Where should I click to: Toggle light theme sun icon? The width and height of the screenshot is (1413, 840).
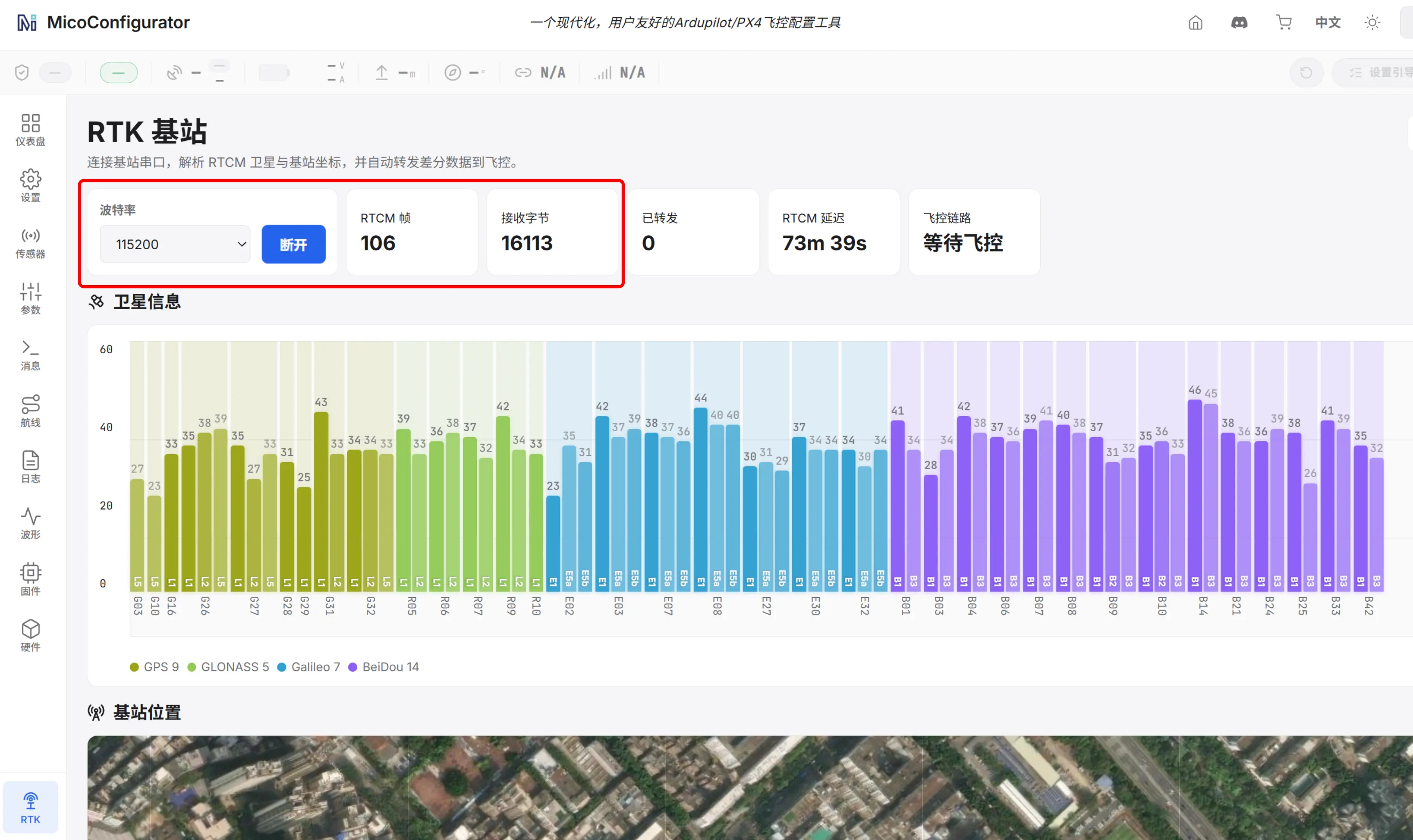tap(1372, 23)
